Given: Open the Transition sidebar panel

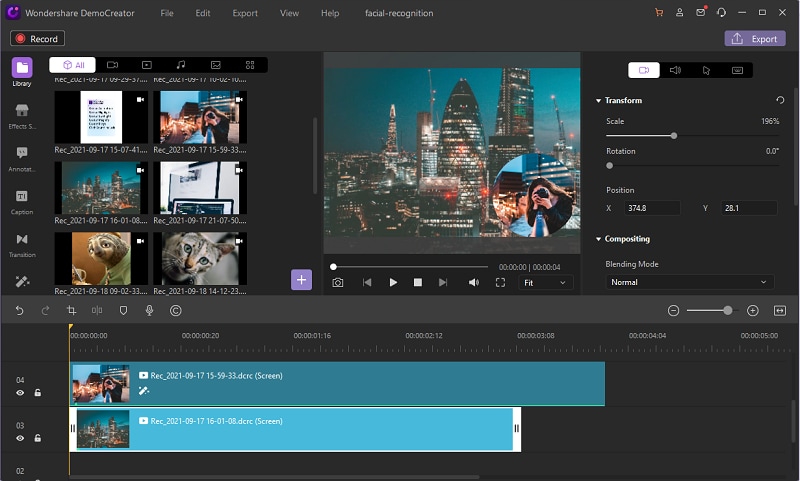Looking at the screenshot, I should tap(22, 244).
